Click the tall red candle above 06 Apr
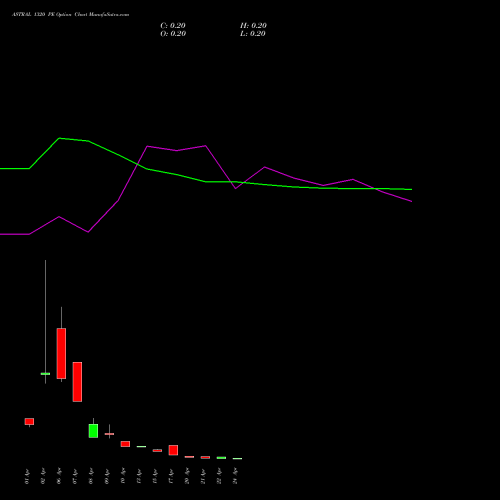Viewport: 500px width, 500px height. pos(61,353)
